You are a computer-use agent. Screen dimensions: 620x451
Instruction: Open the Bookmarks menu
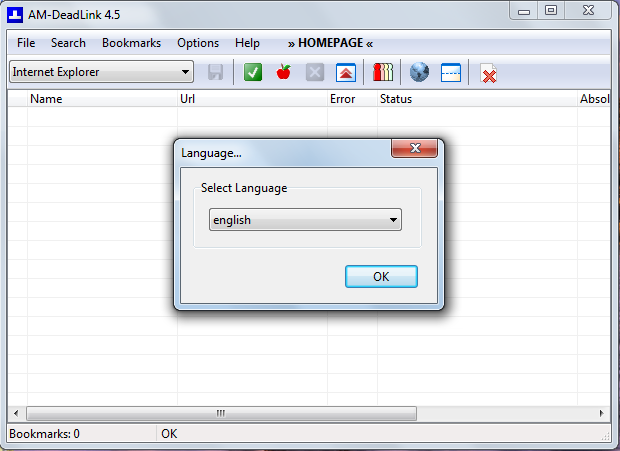(131, 43)
